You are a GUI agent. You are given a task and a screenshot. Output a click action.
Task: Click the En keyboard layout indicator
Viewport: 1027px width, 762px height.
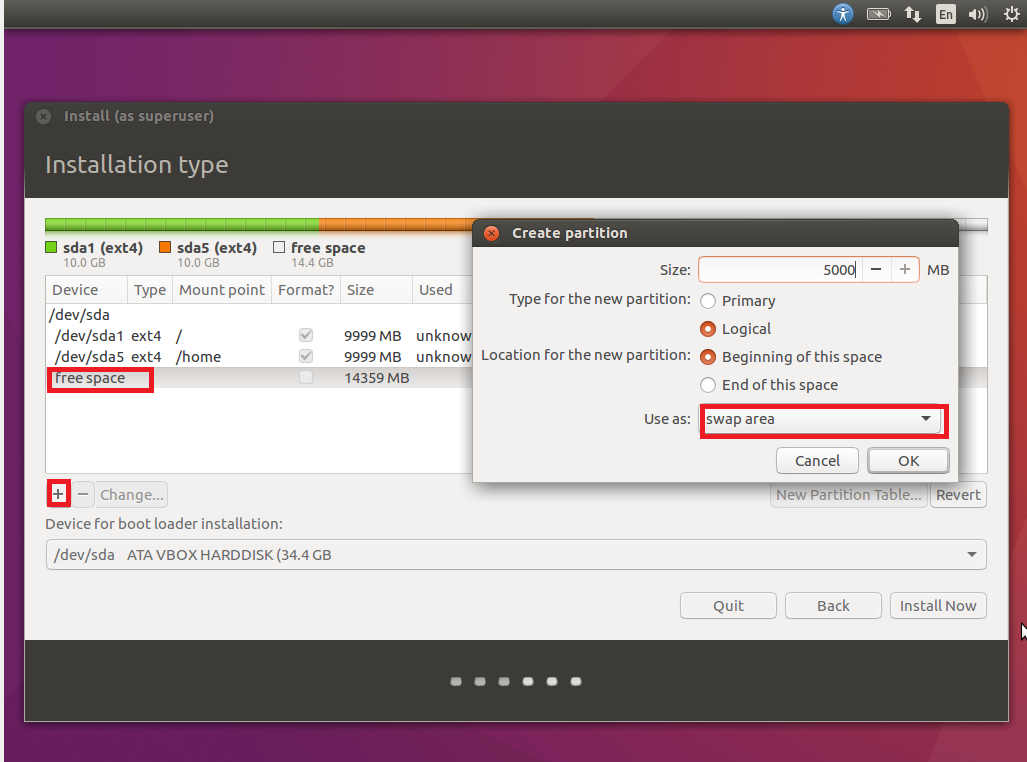(x=945, y=14)
